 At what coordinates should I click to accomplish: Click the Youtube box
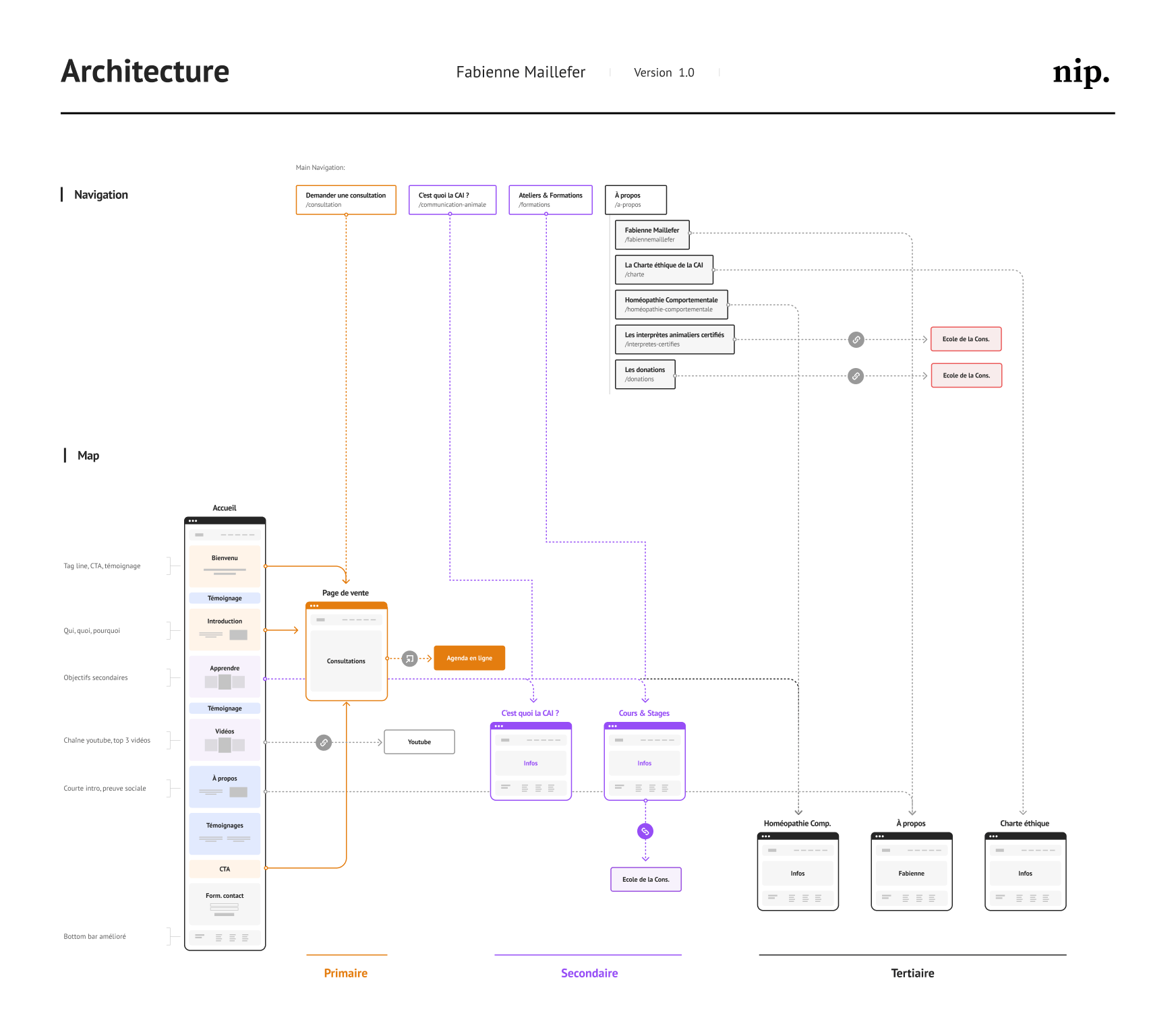(x=419, y=742)
